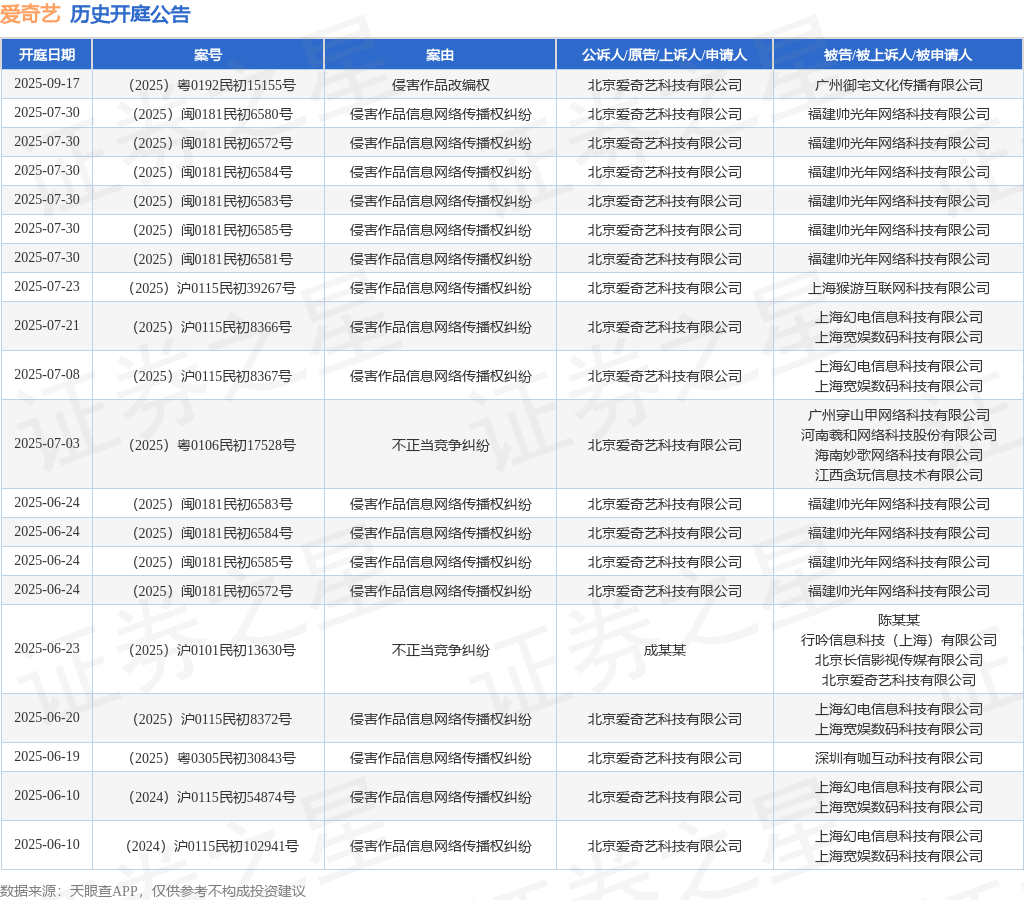Select the 侵害作品改编权 case cause cell
The height and width of the screenshot is (900, 1024).
click(440, 85)
